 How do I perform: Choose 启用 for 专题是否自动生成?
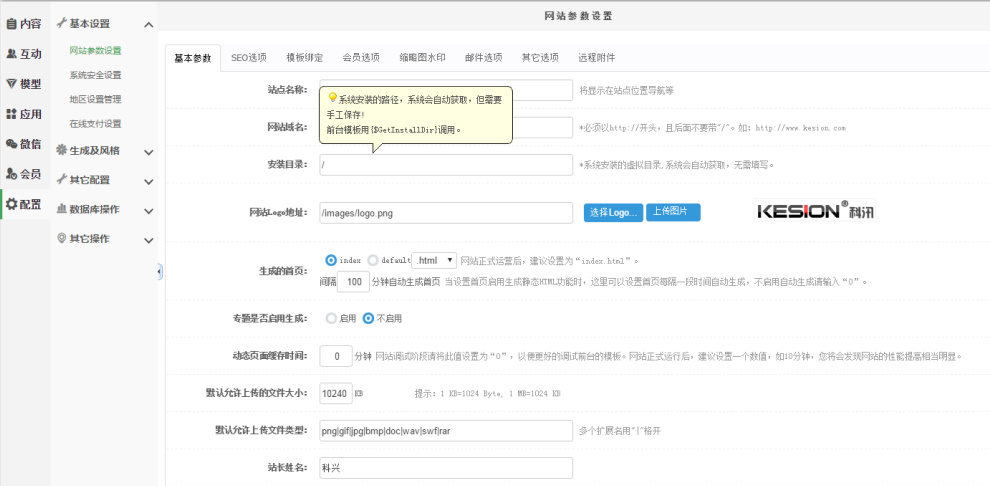[331, 319]
